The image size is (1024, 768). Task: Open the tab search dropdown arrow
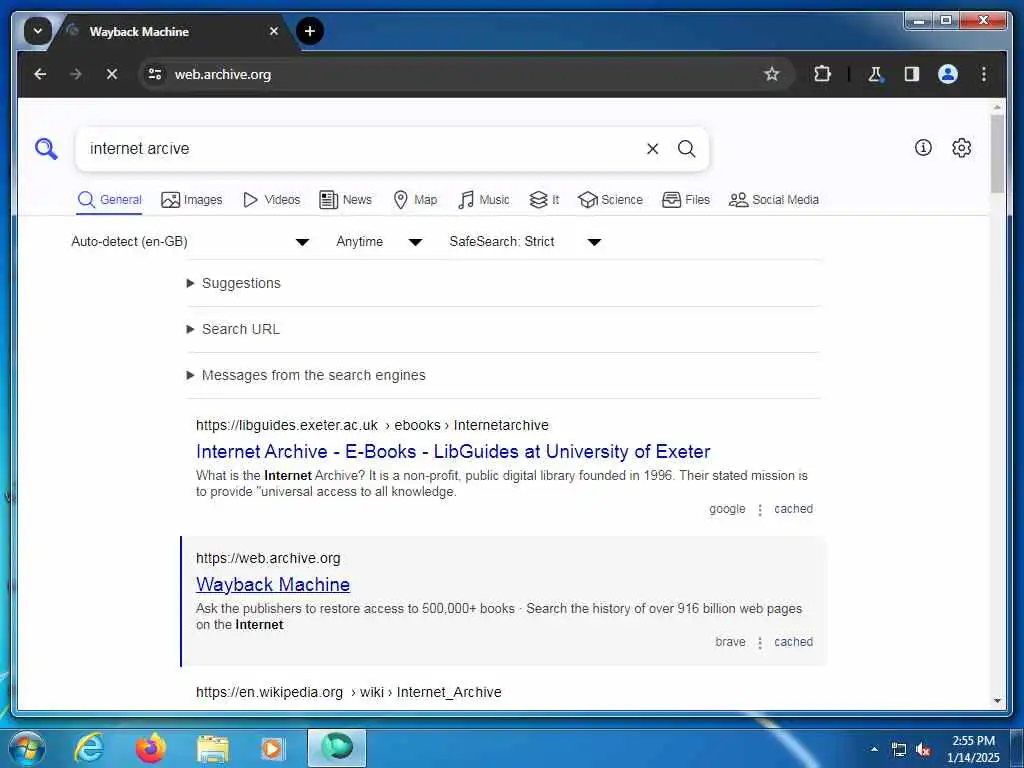coord(37,31)
